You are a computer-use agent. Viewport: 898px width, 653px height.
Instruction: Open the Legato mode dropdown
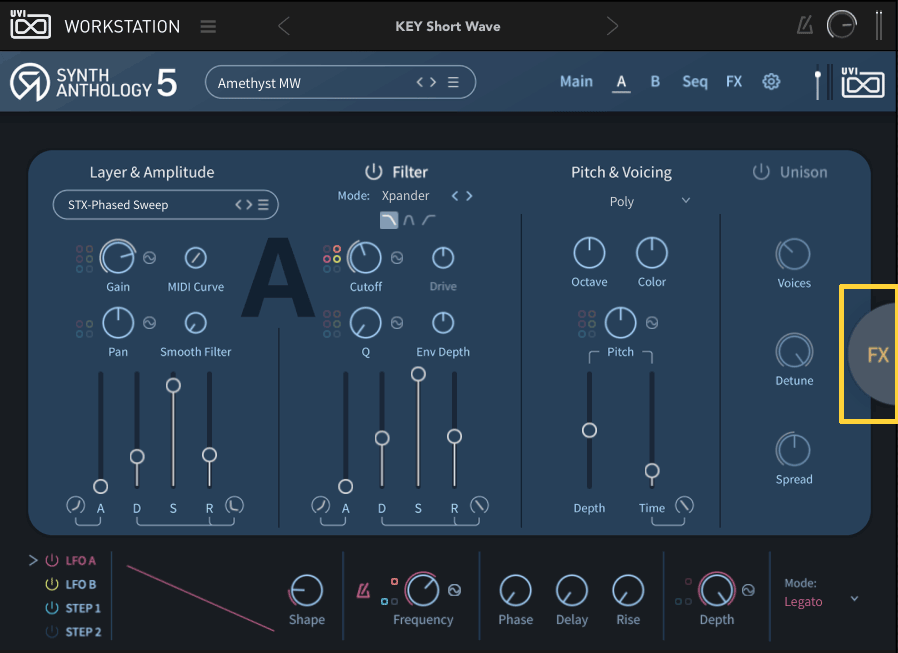pyautogui.click(x=821, y=601)
